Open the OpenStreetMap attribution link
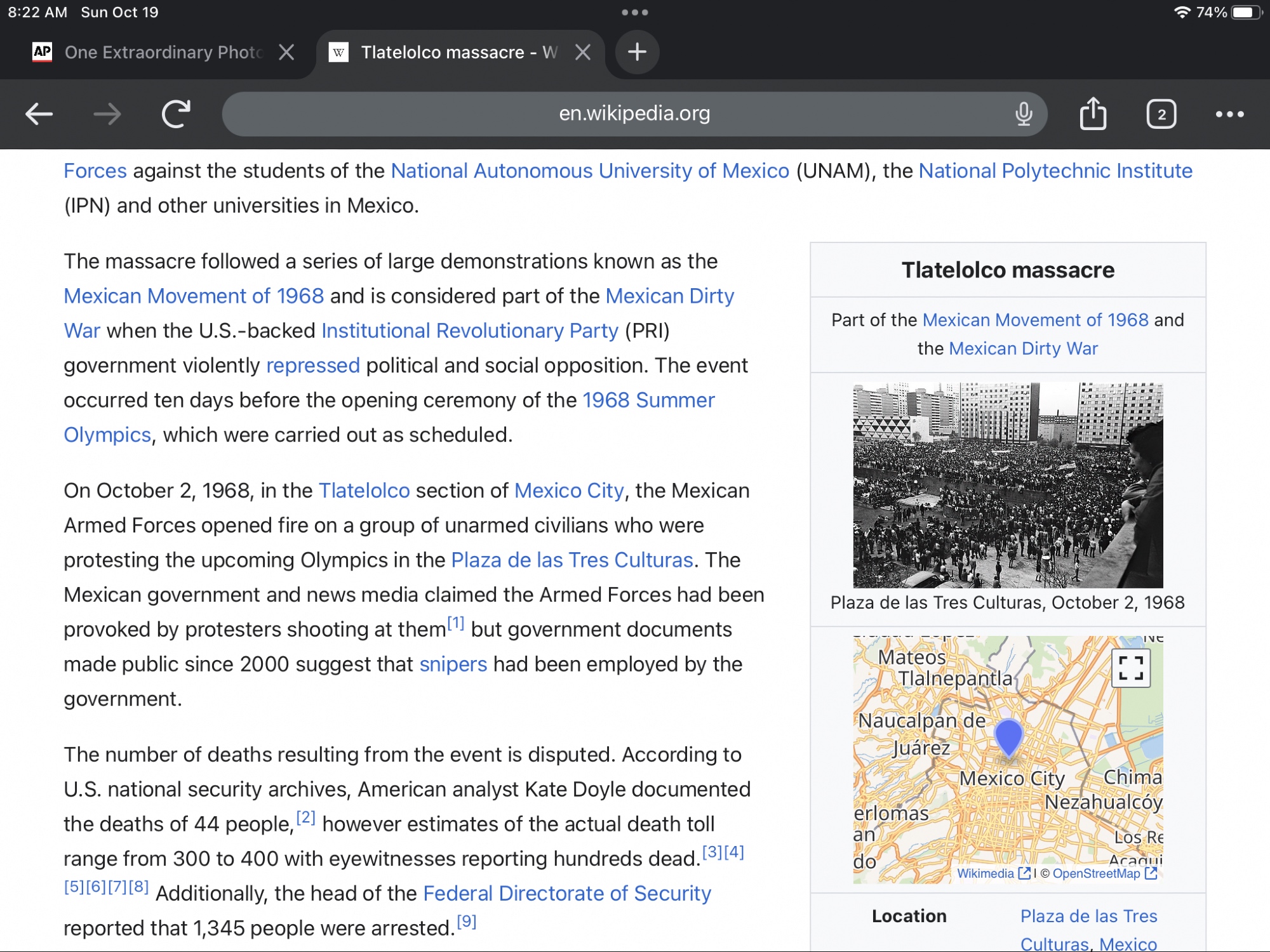This screenshot has width=1270, height=952. (x=1097, y=873)
